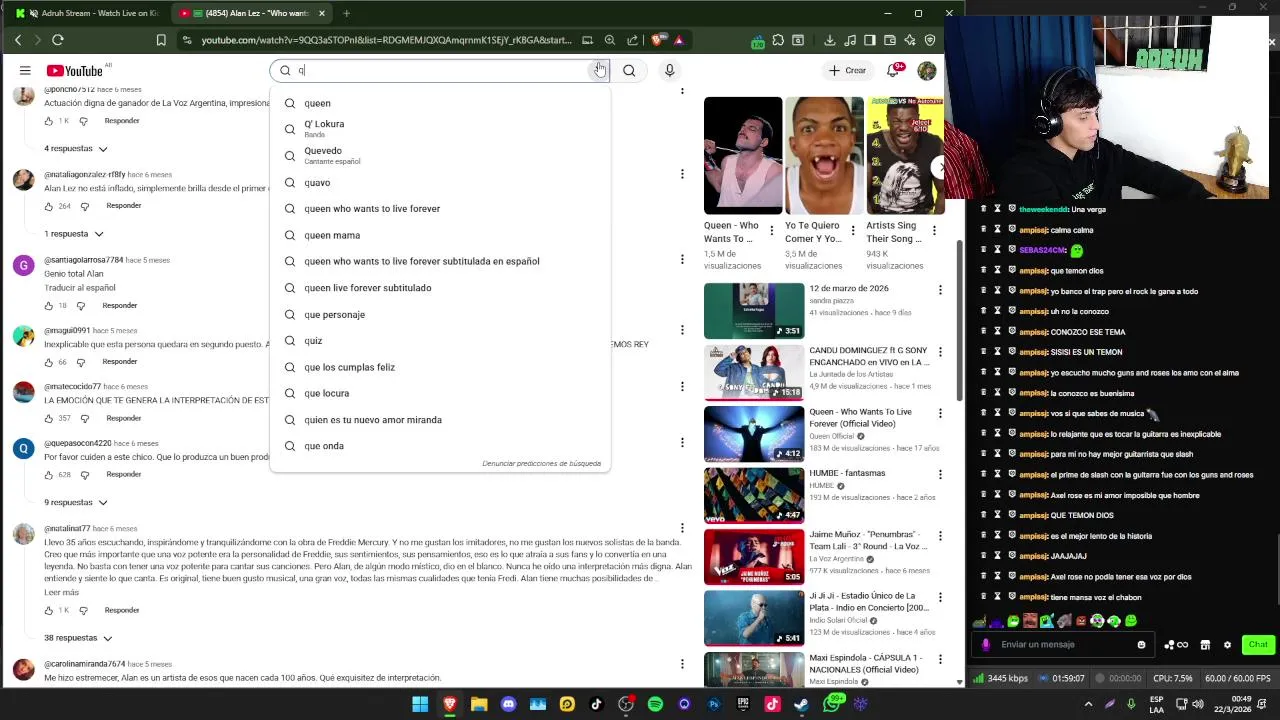Image resolution: width=1280 pixels, height=720 pixels.
Task: Open Spotify from the taskbar
Action: click(655, 704)
